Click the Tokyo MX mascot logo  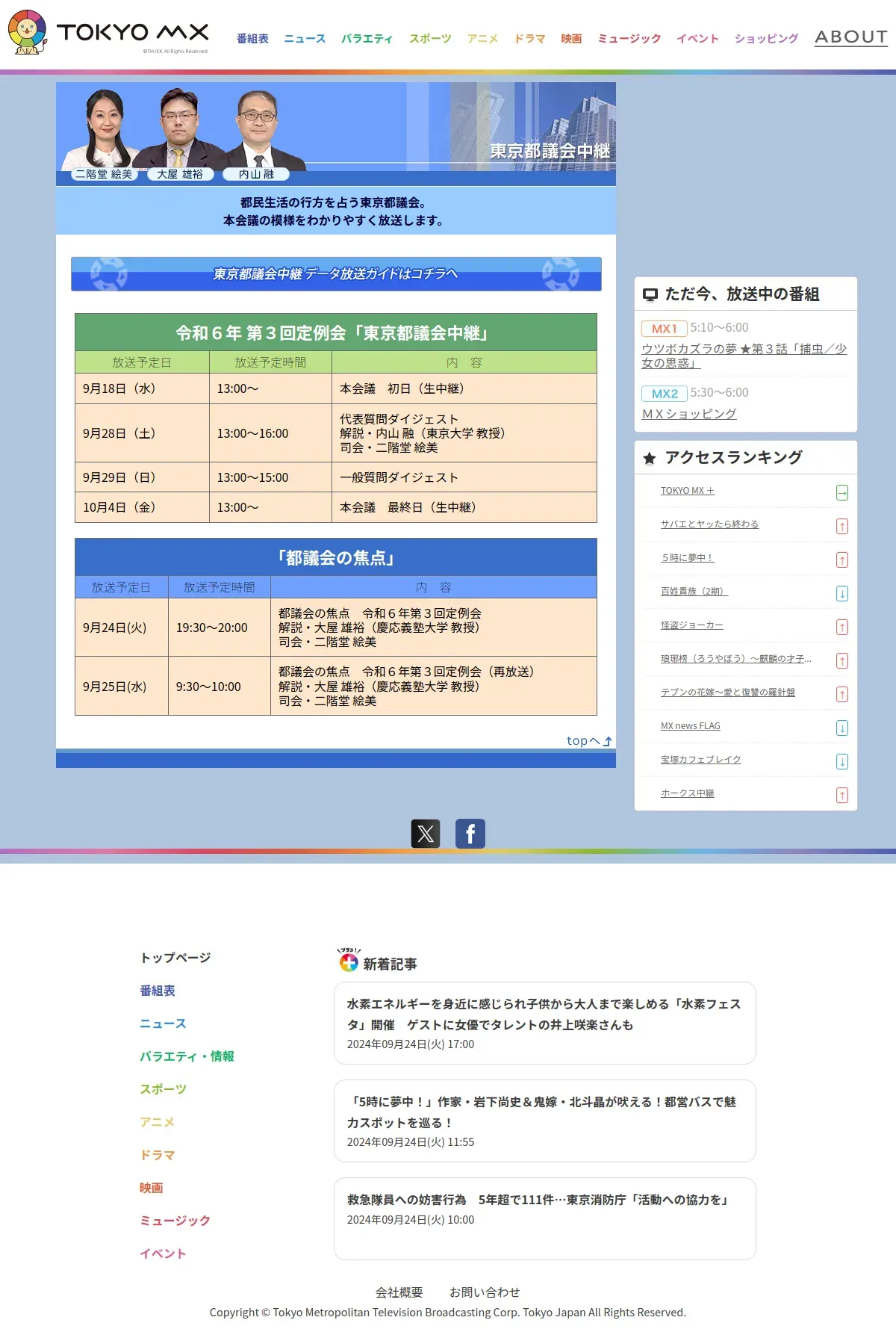[28, 32]
